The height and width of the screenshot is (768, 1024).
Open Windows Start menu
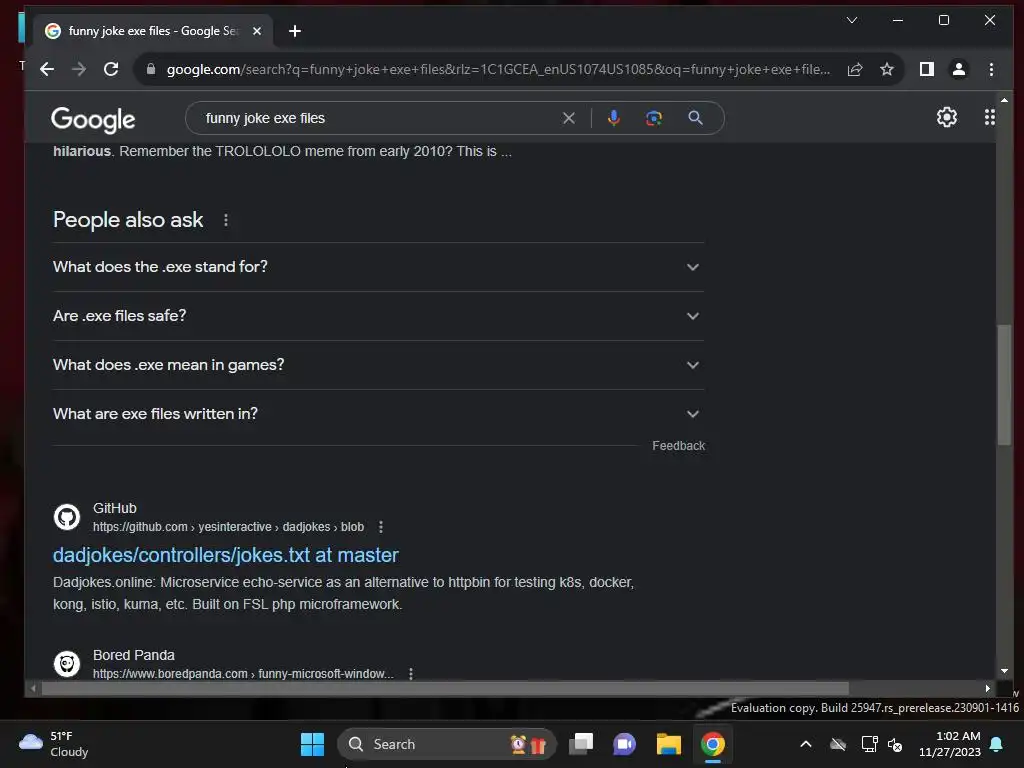[x=312, y=744]
